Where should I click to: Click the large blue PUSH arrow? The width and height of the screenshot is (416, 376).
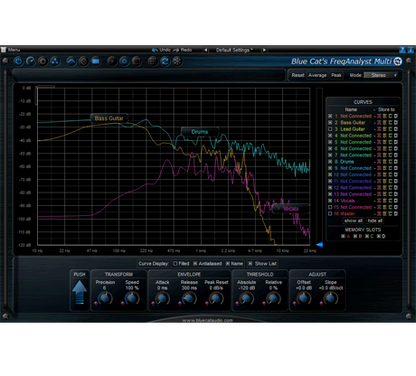pyautogui.click(x=79, y=292)
